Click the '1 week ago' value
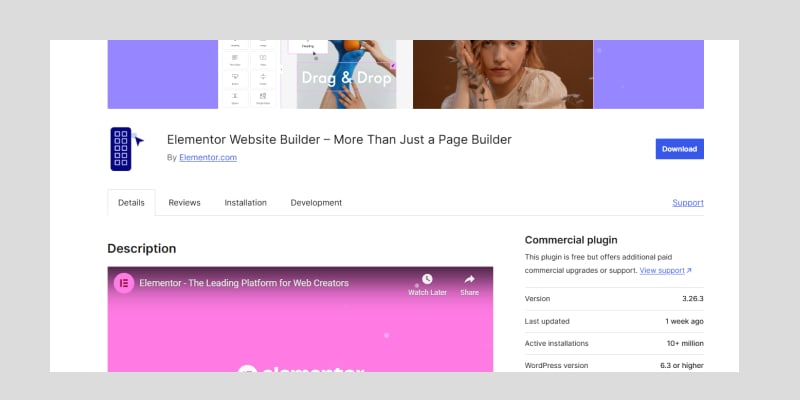Viewport: 800px width, 400px height. point(684,321)
